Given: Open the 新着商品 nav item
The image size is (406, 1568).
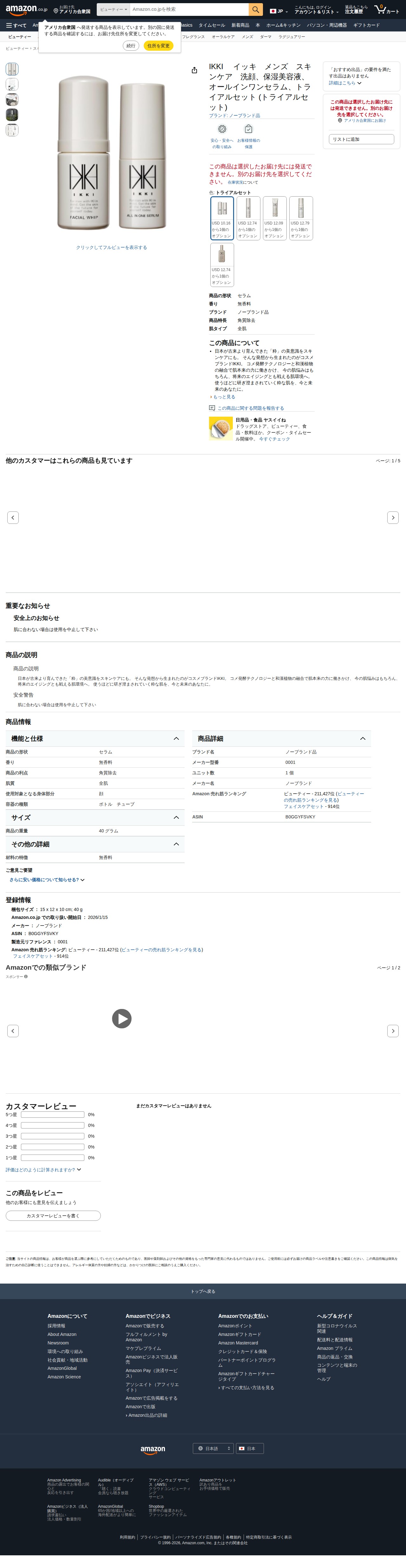Looking at the screenshot, I should (240, 26).
